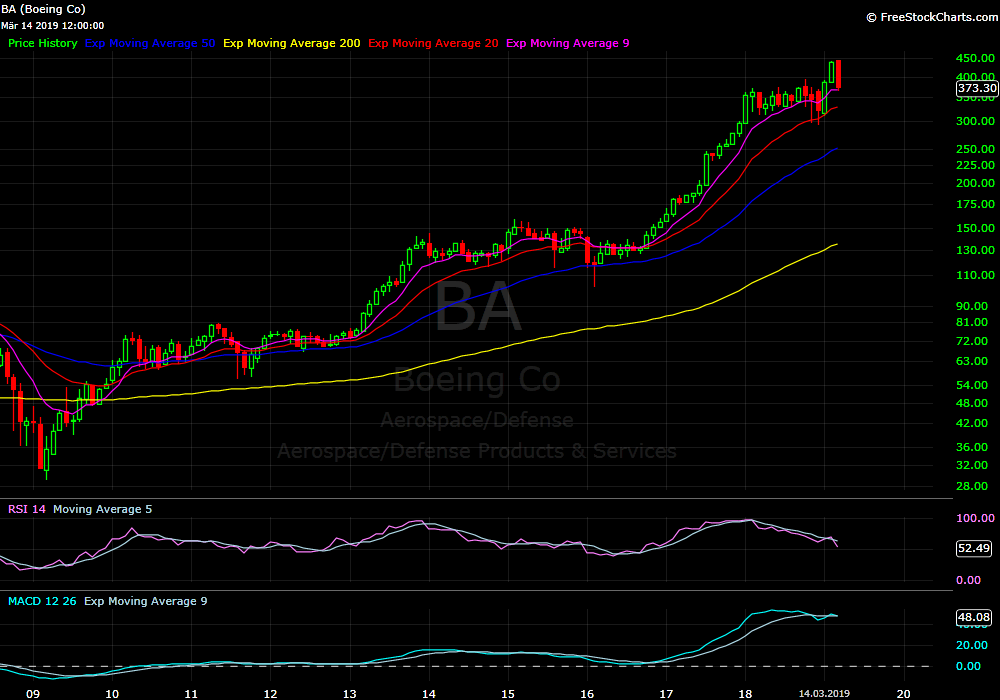Click the year 20 on time axis
1000x700 pixels.
(x=904, y=694)
